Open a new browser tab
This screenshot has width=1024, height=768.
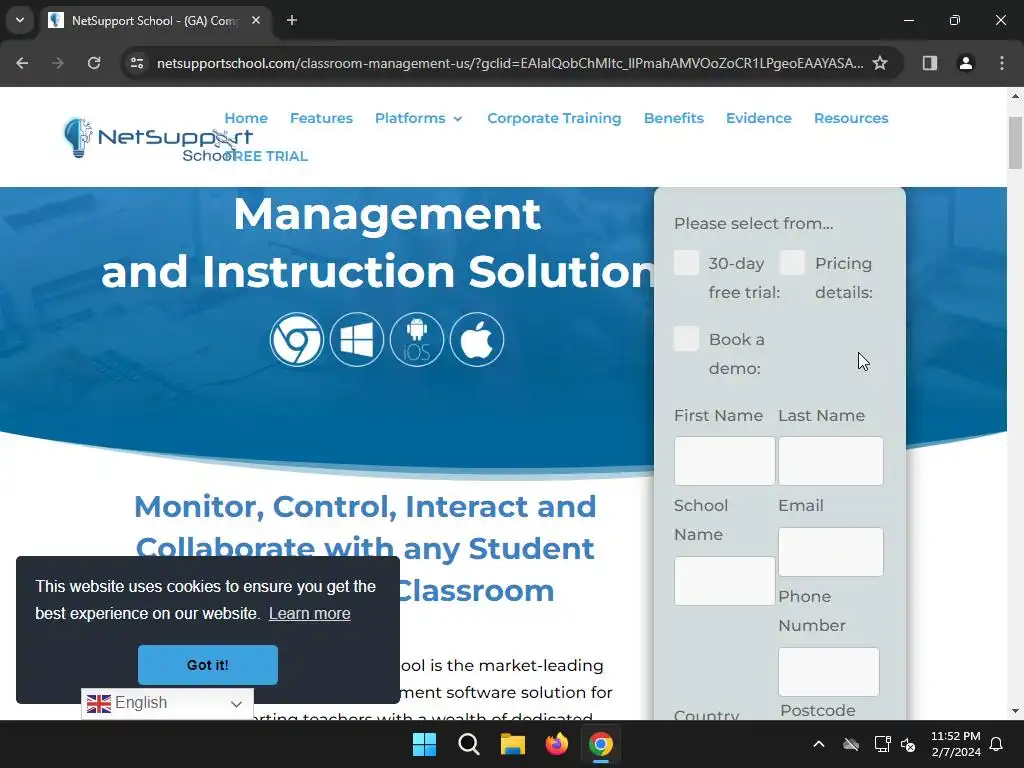[292, 20]
